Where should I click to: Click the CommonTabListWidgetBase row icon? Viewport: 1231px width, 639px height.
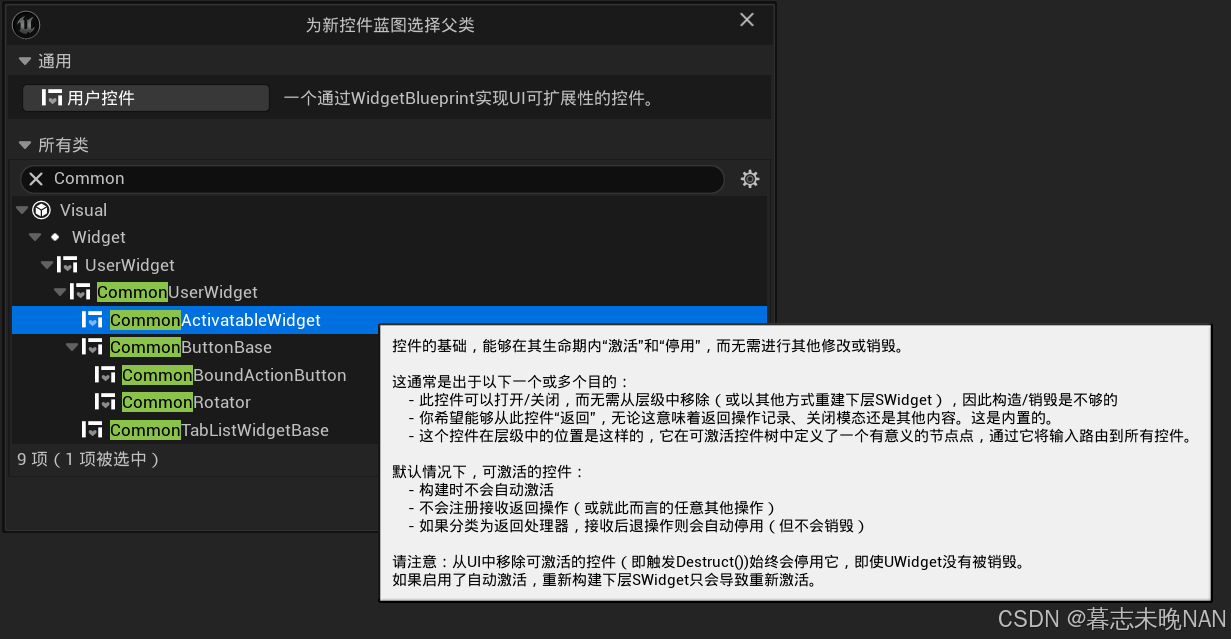coord(93,430)
